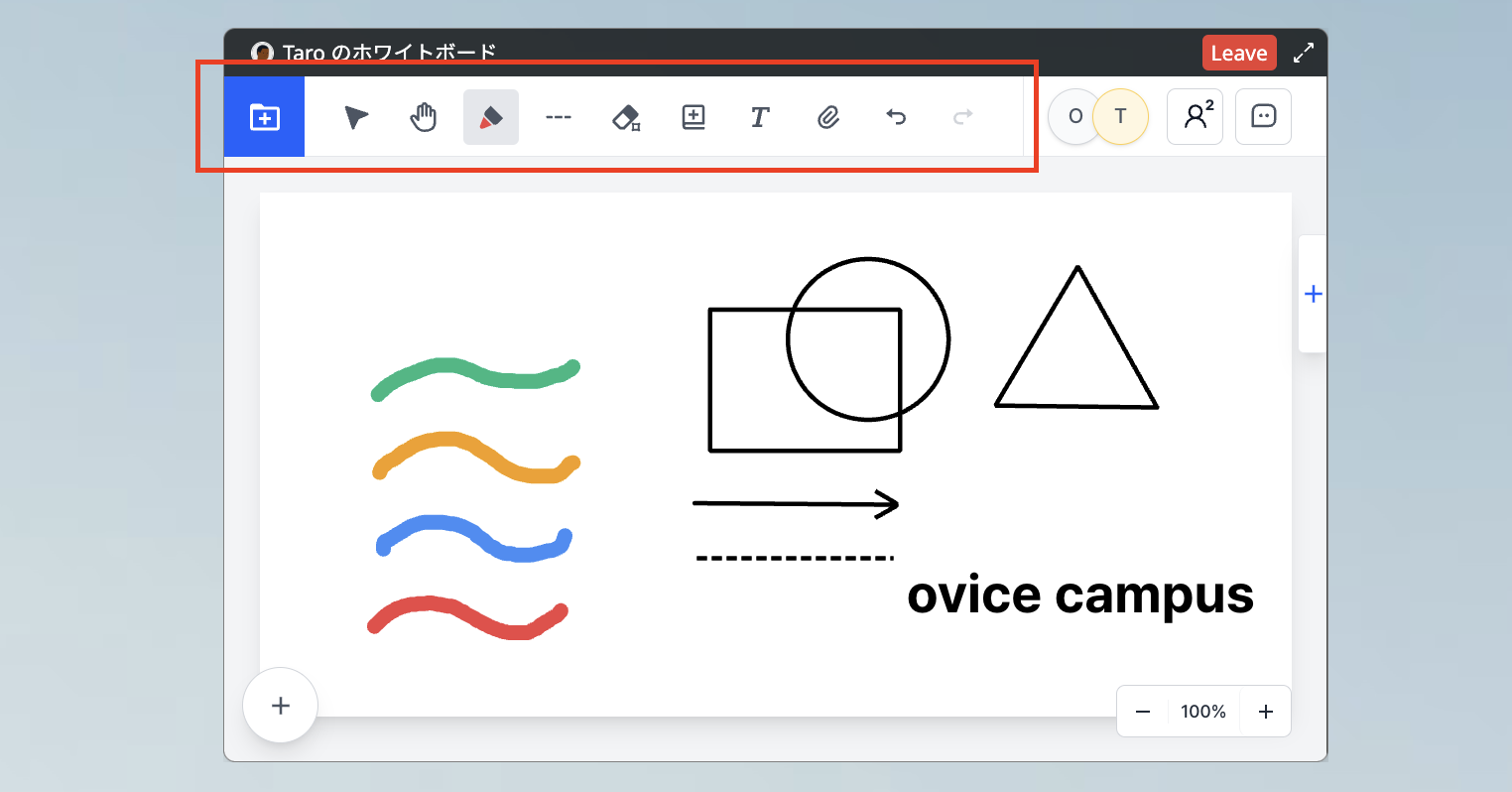Click the add-note sticky icon
1512x792 pixels.
pos(693,117)
